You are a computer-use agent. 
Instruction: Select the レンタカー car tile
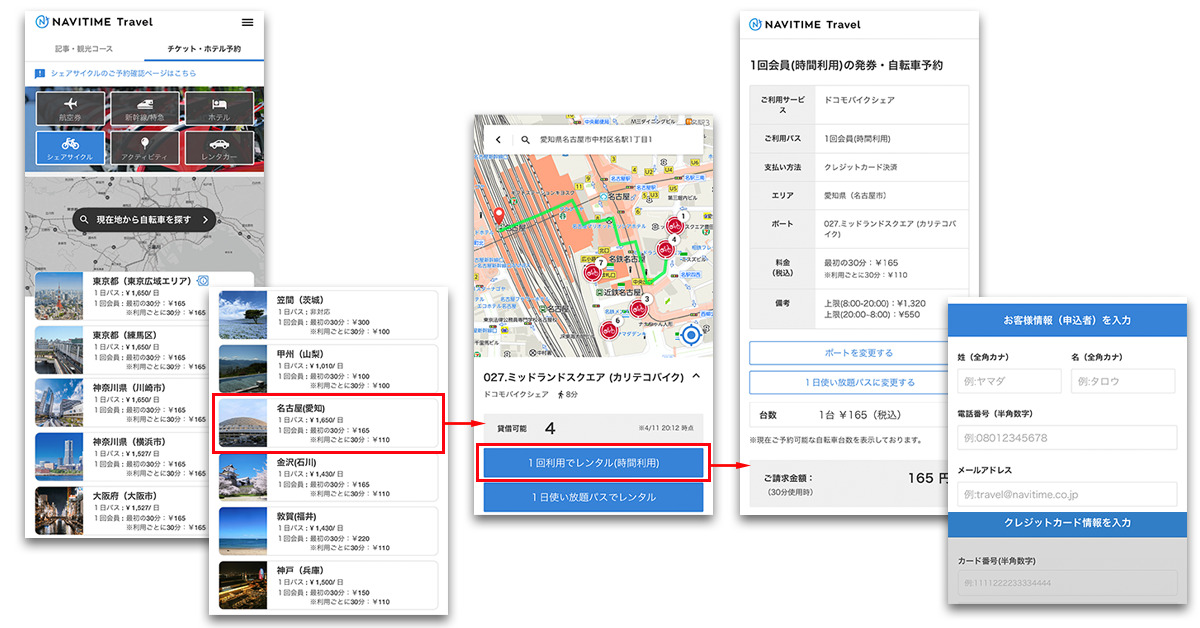coord(220,148)
